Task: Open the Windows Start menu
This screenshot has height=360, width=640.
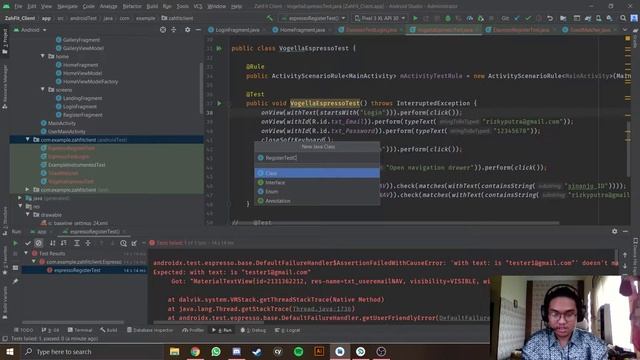Action: (10, 351)
